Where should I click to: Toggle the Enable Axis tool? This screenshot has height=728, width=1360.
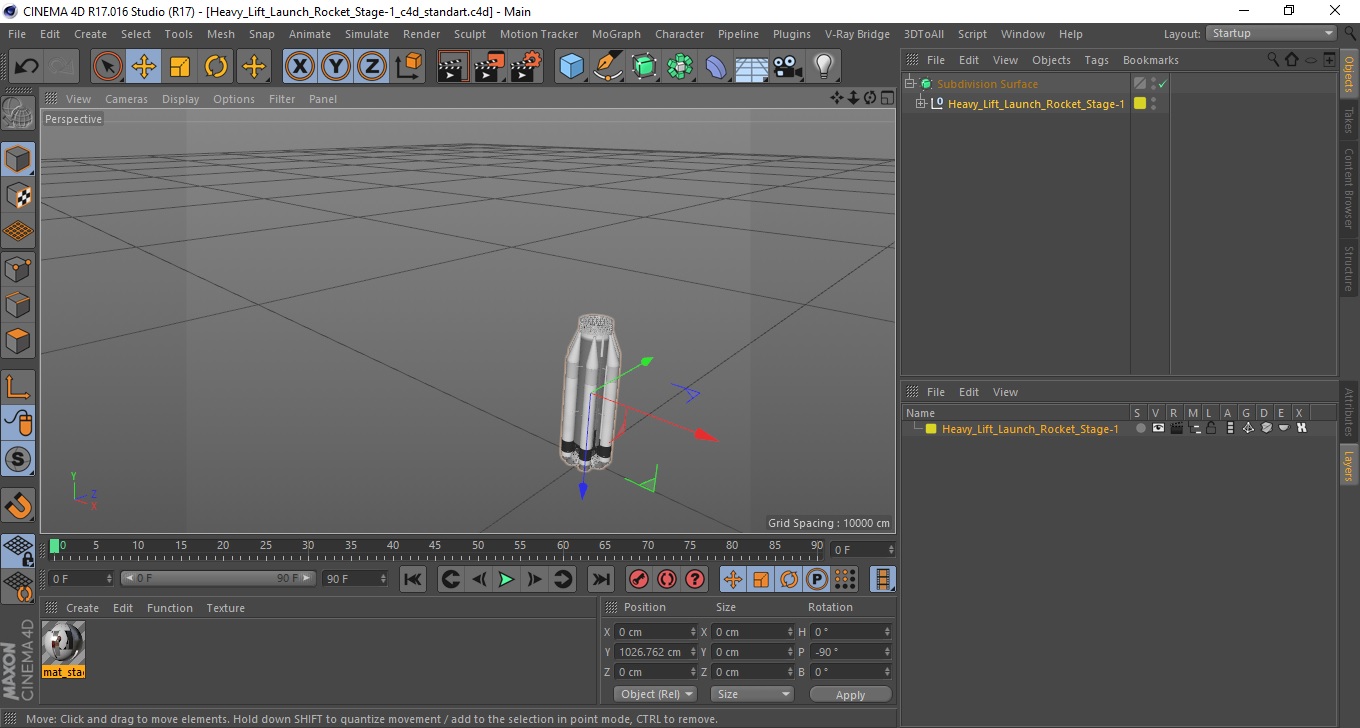coord(18,387)
